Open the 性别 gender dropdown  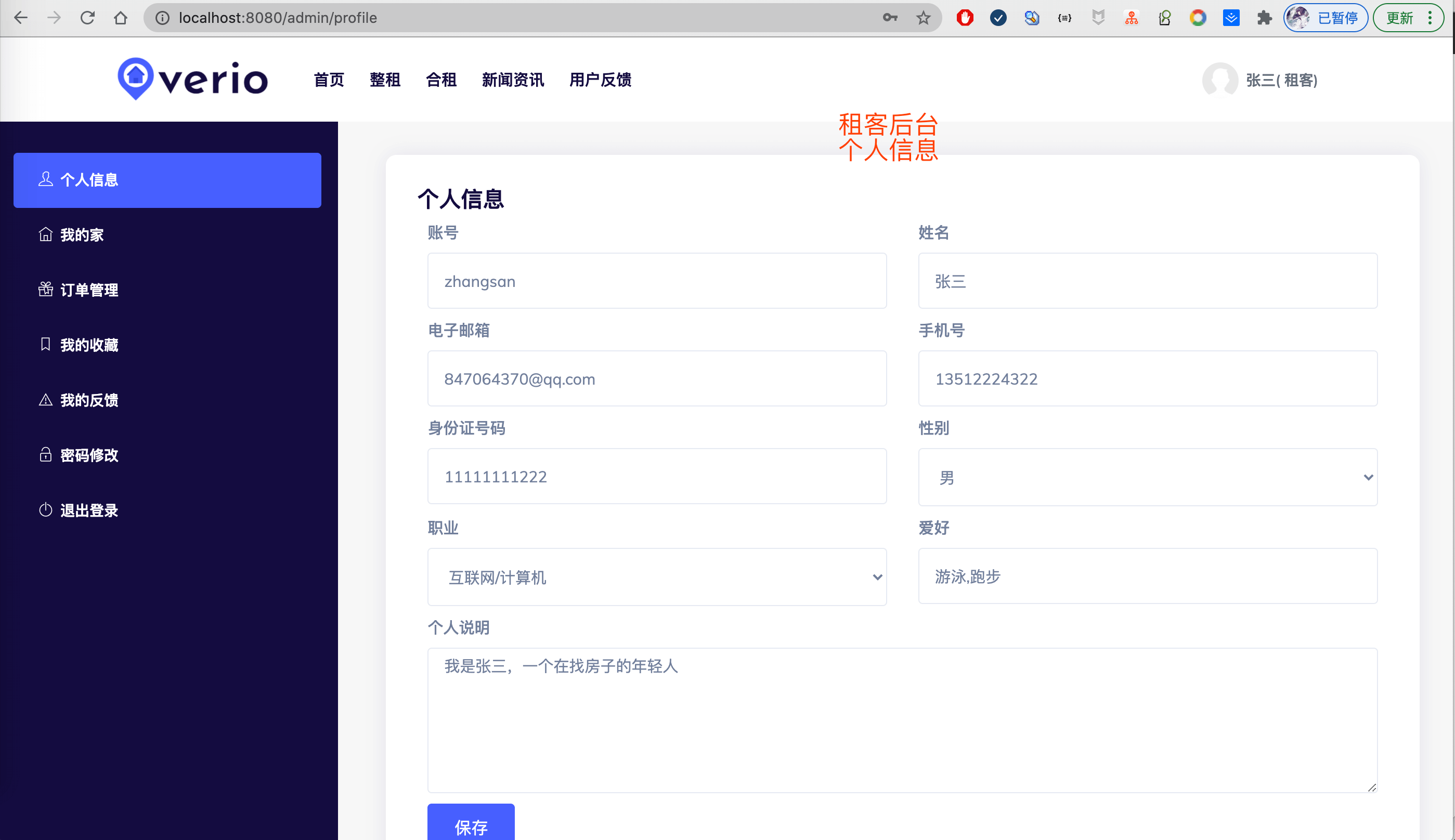pyautogui.click(x=1147, y=477)
